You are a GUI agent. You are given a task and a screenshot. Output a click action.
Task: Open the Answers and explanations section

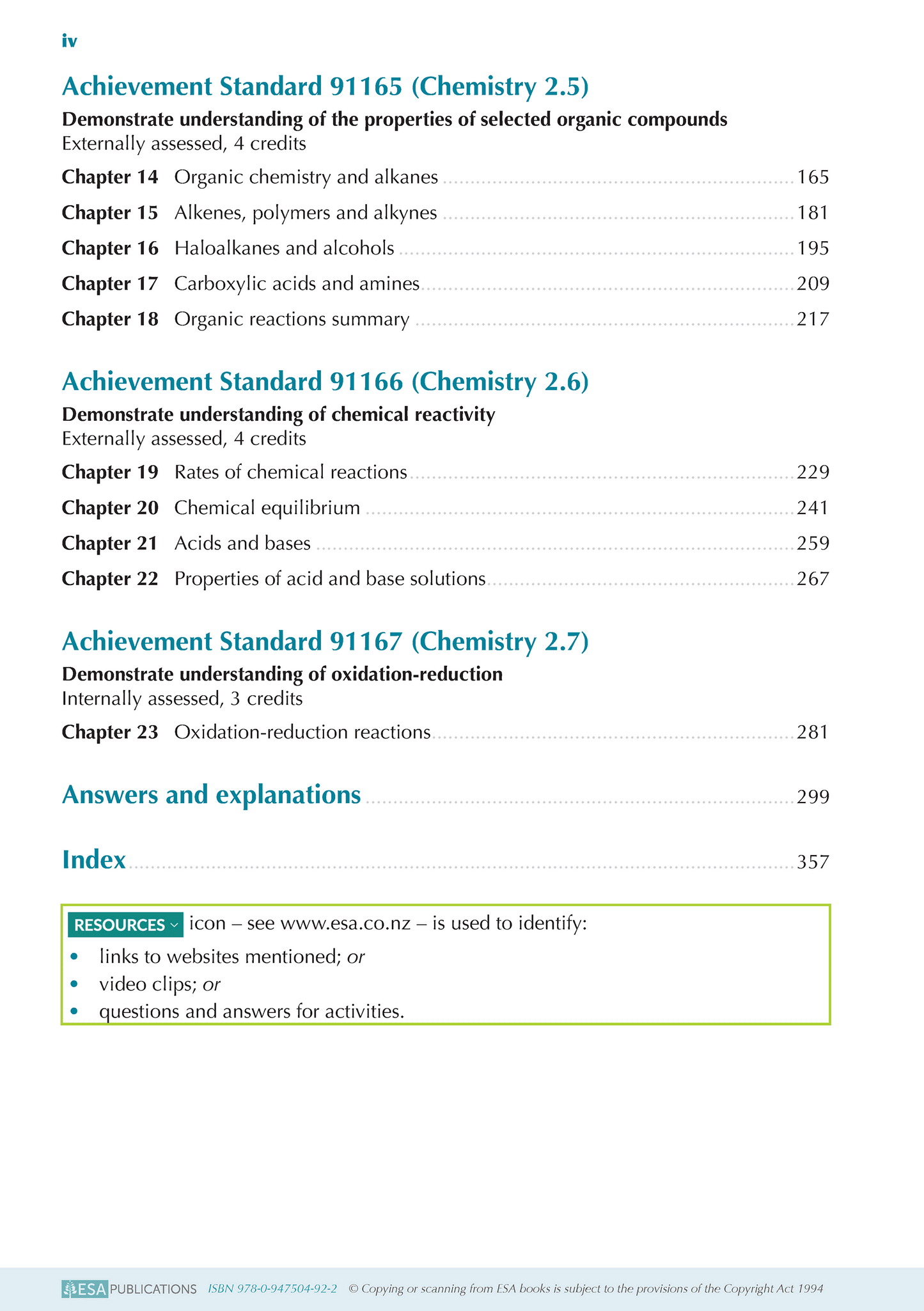tap(211, 795)
